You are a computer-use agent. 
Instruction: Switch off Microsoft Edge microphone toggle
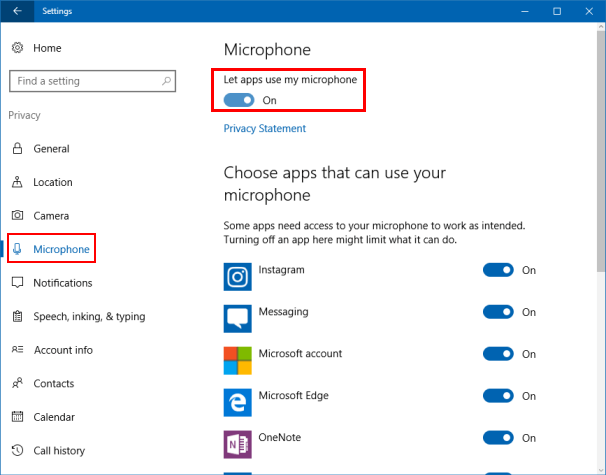coord(498,396)
